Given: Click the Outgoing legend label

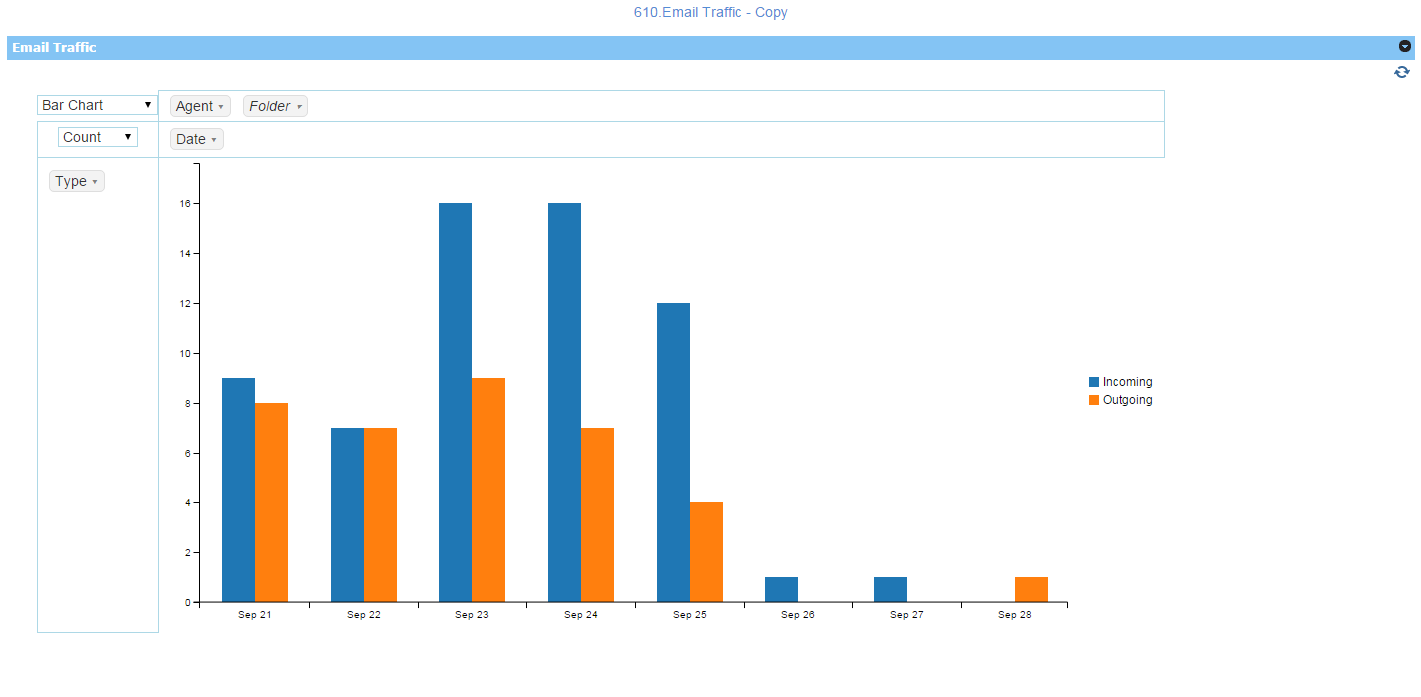Looking at the screenshot, I should coord(1127,400).
